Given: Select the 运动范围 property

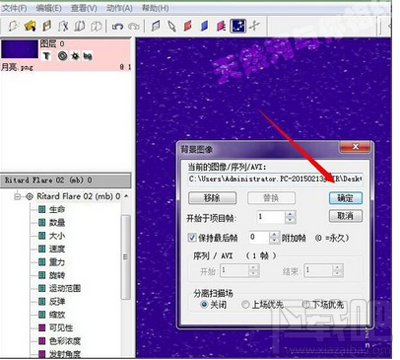Looking at the screenshot, I should [65, 288].
